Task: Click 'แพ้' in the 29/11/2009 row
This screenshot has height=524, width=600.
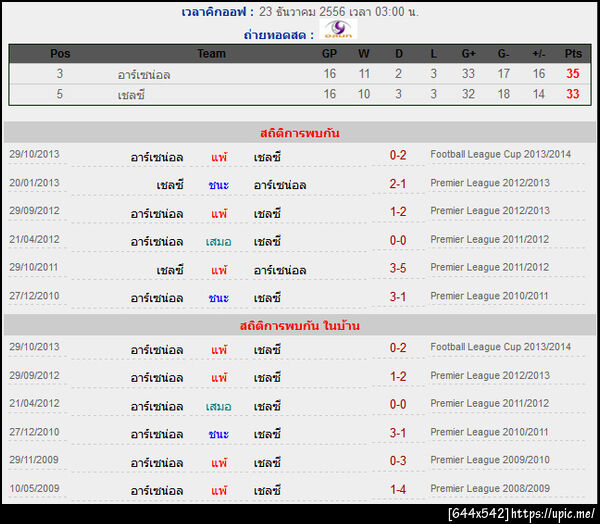Action: (x=219, y=462)
